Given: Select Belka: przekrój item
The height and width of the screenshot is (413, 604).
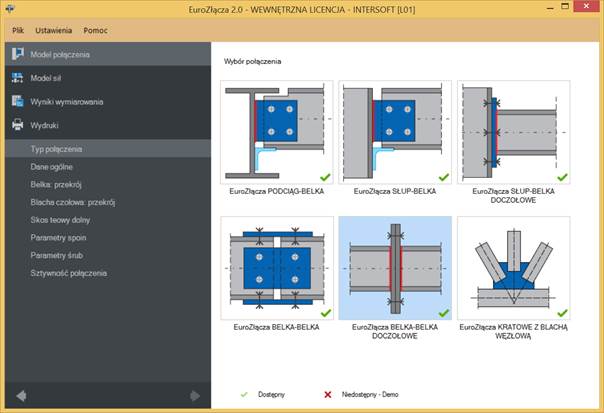Looking at the screenshot, I should tap(108, 185).
